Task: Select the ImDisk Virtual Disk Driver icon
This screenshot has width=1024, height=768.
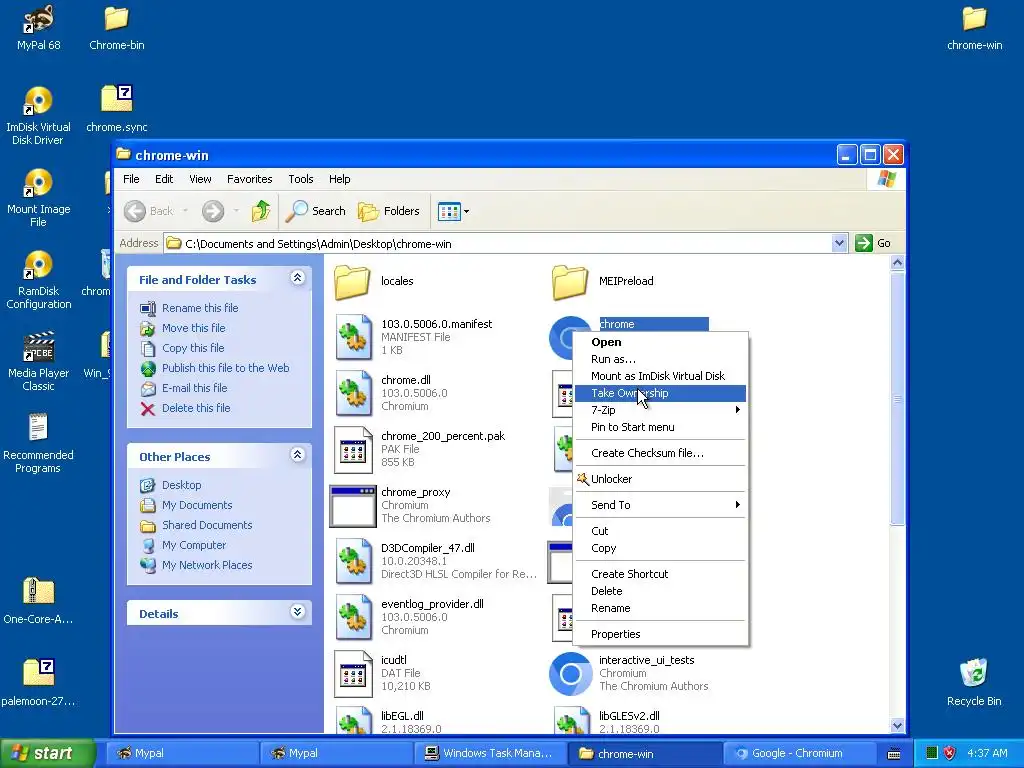Action: tap(39, 116)
